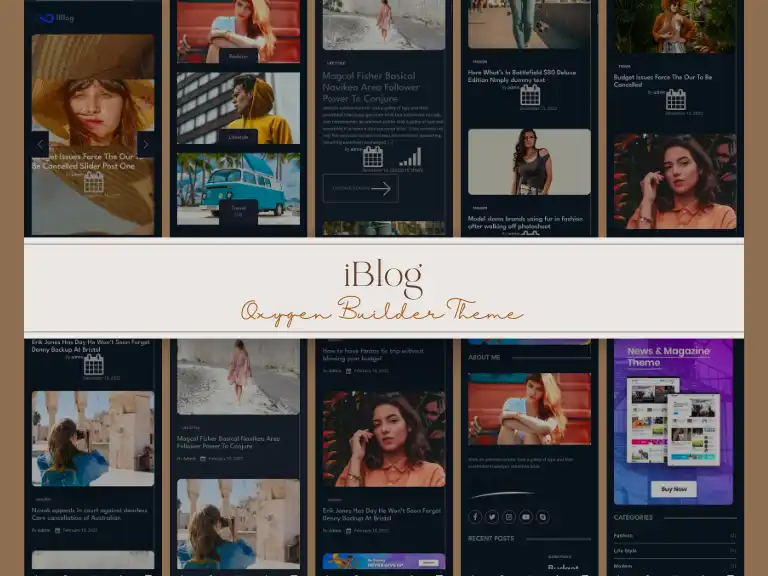Click the signal bars icon beside calendar
The height and width of the screenshot is (576, 768).
tap(410, 157)
